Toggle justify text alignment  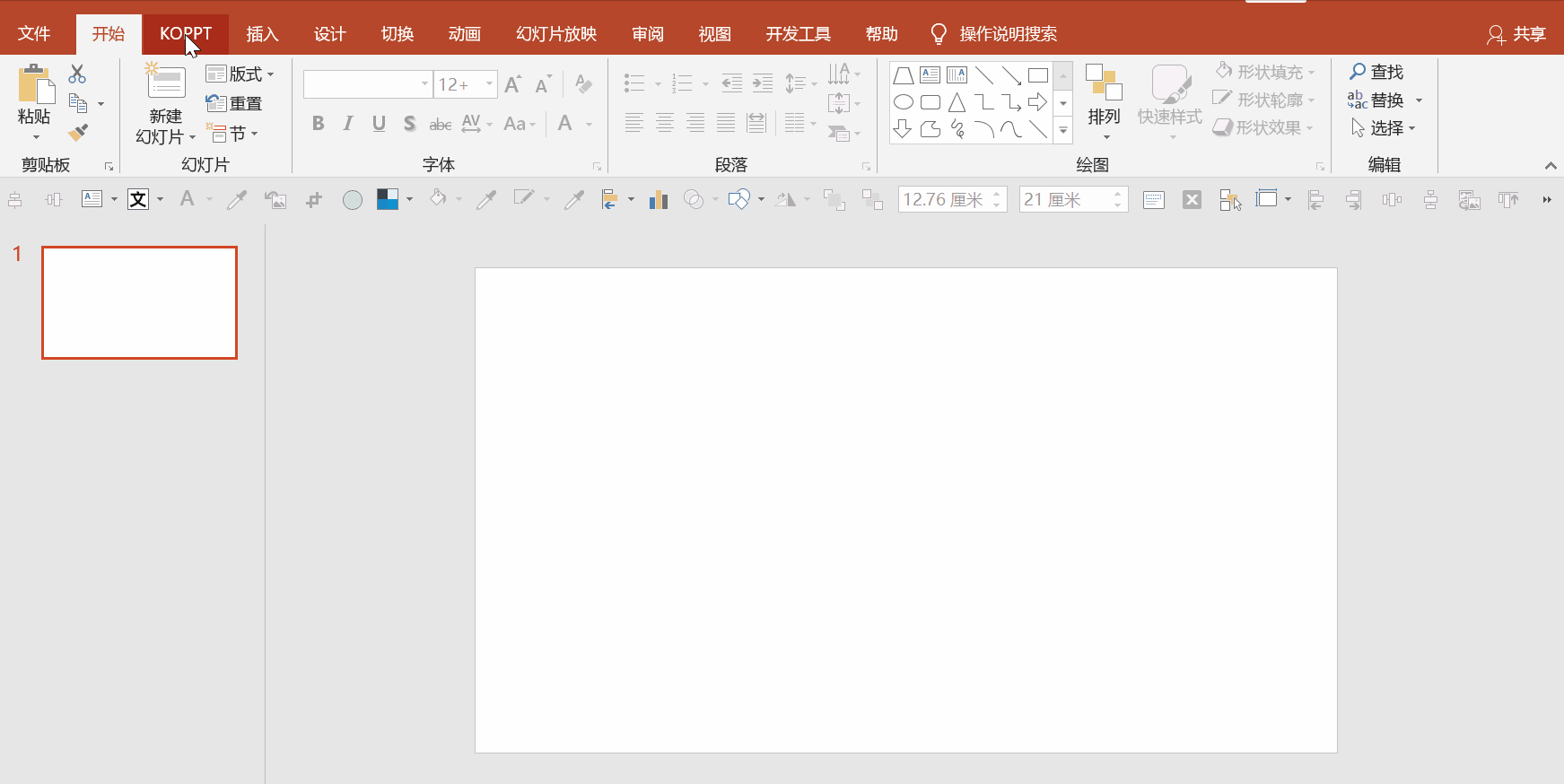[x=725, y=123]
